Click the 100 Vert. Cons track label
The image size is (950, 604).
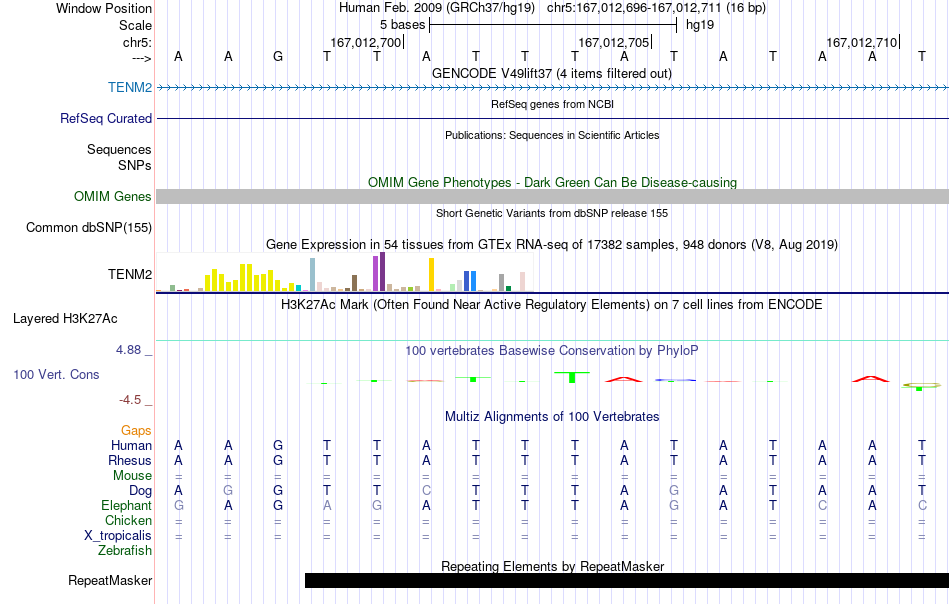[x=56, y=374]
